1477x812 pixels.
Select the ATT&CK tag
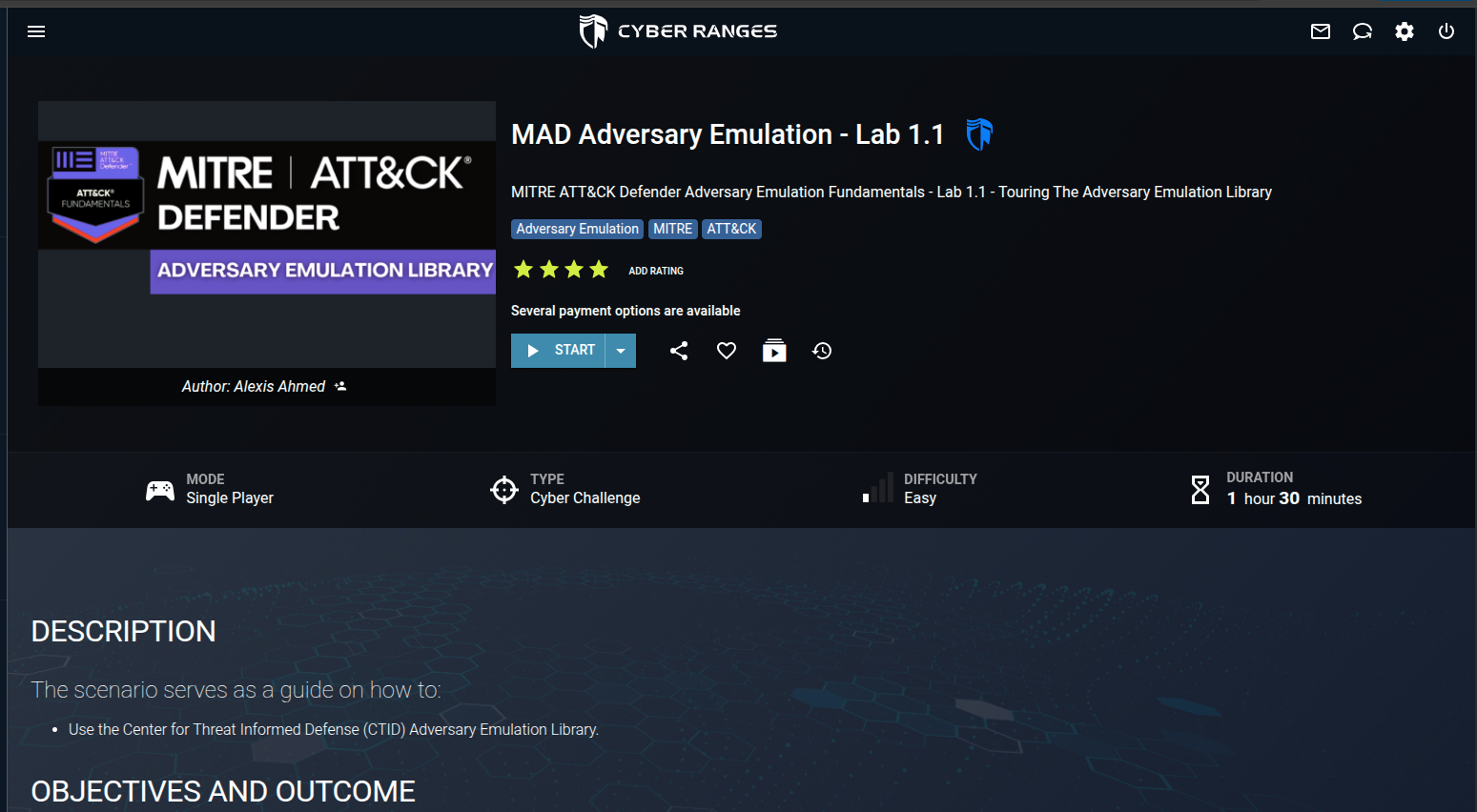(x=731, y=229)
